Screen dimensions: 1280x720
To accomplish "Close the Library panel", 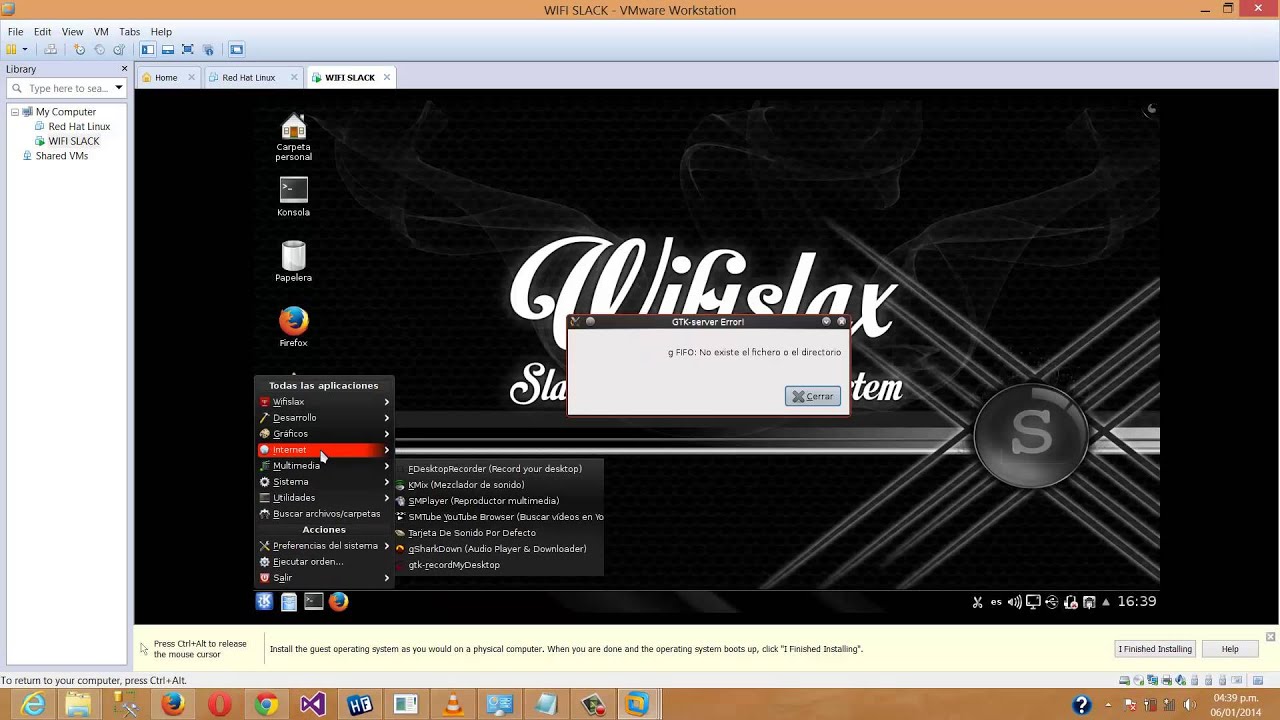I will 124,69.
